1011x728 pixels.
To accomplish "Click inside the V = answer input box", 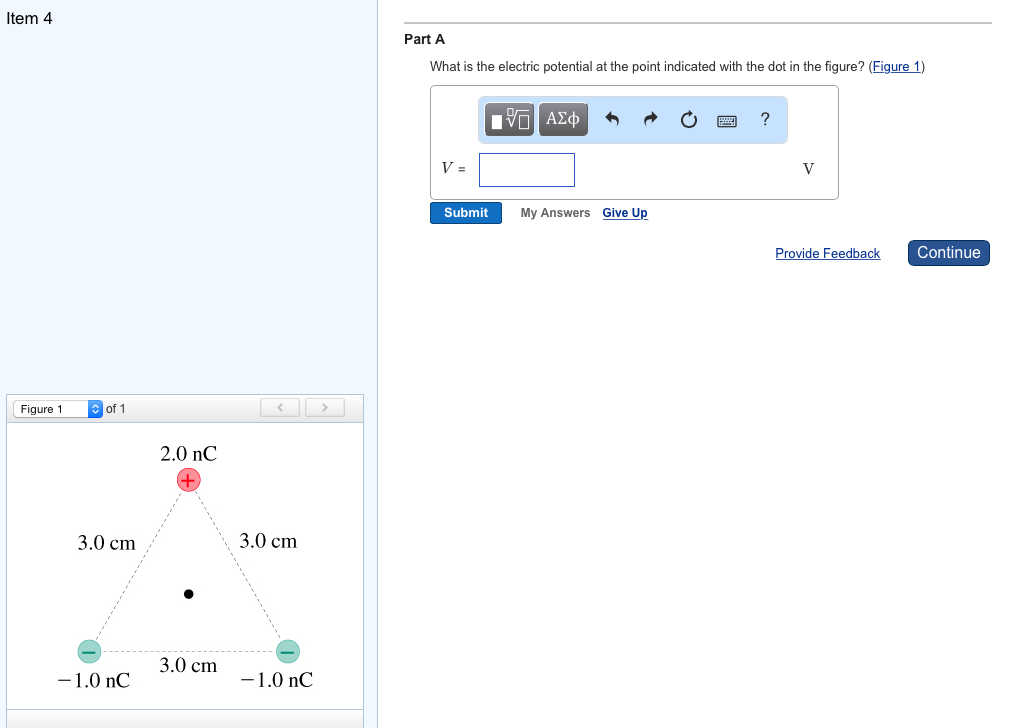I will [x=527, y=170].
